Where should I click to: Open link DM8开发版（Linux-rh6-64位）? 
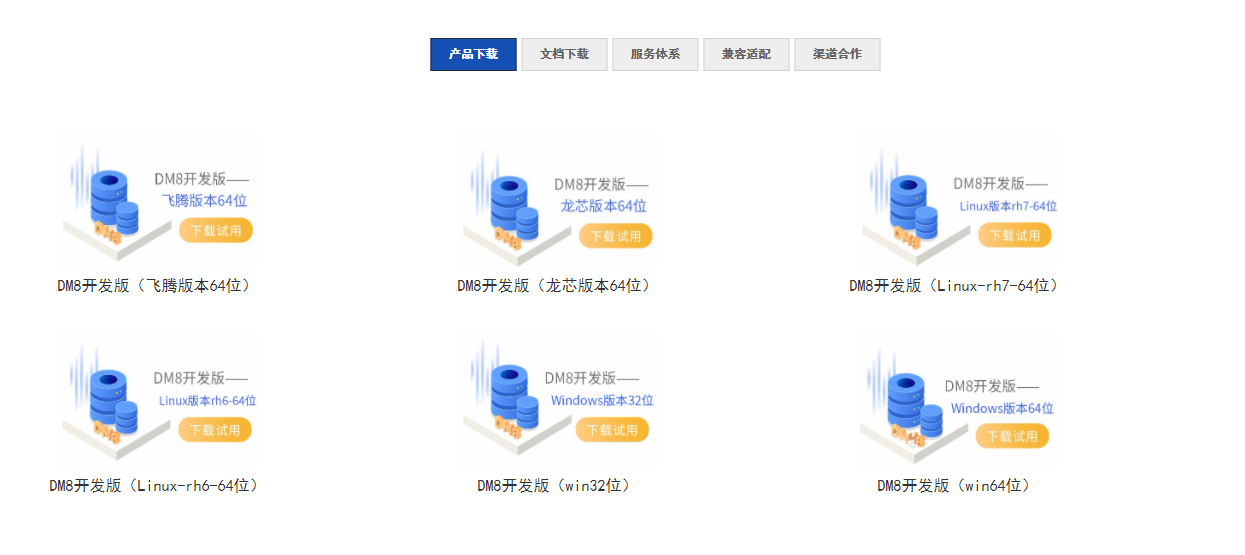(154, 485)
